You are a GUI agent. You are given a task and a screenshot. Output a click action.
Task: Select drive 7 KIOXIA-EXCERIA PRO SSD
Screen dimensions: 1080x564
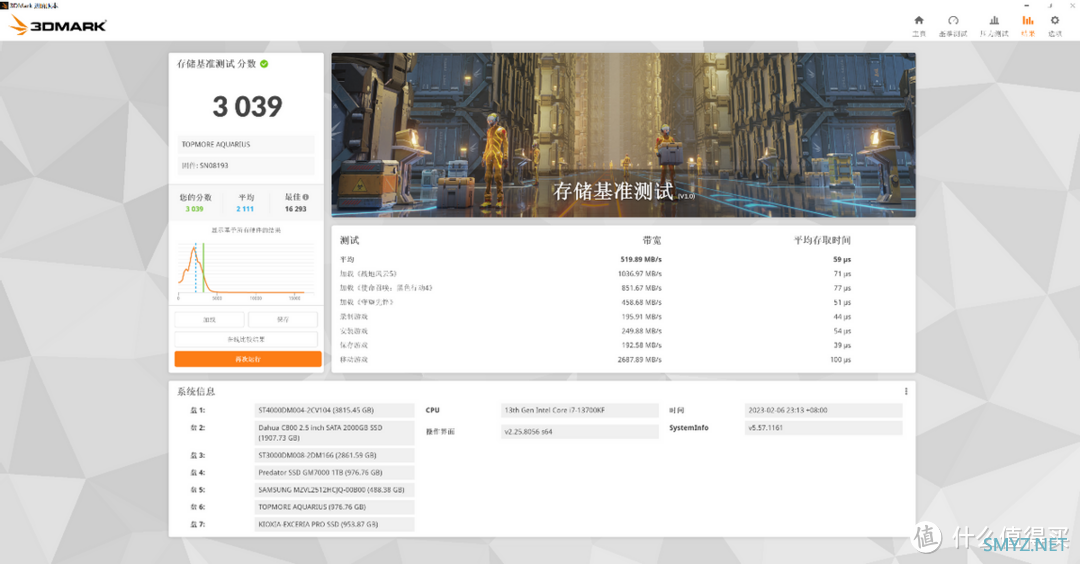click(334, 524)
